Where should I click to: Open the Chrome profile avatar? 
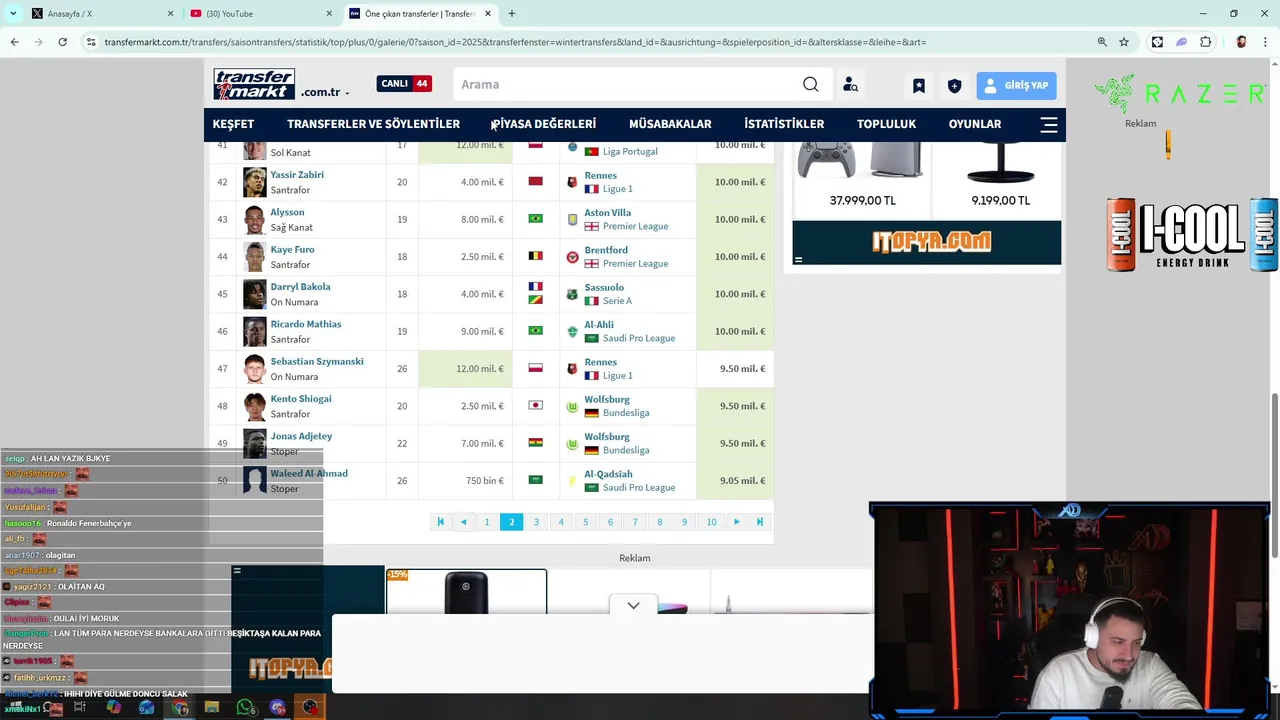pos(1241,42)
